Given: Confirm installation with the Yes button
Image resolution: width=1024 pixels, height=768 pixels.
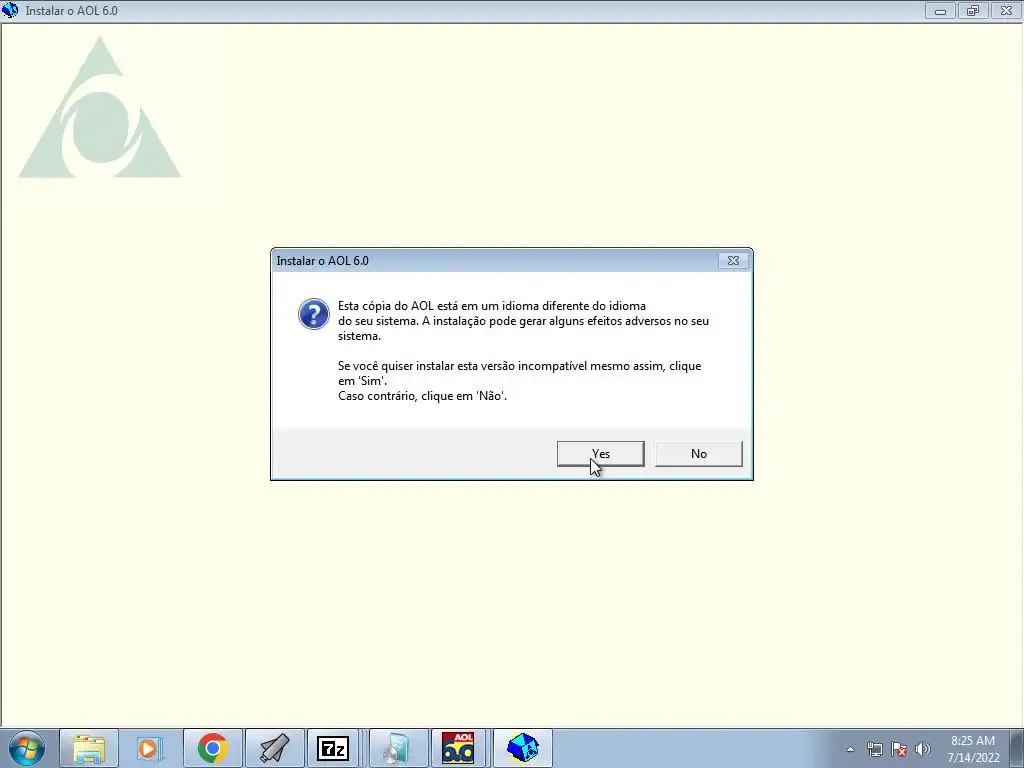Looking at the screenshot, I should coord(600,454).
